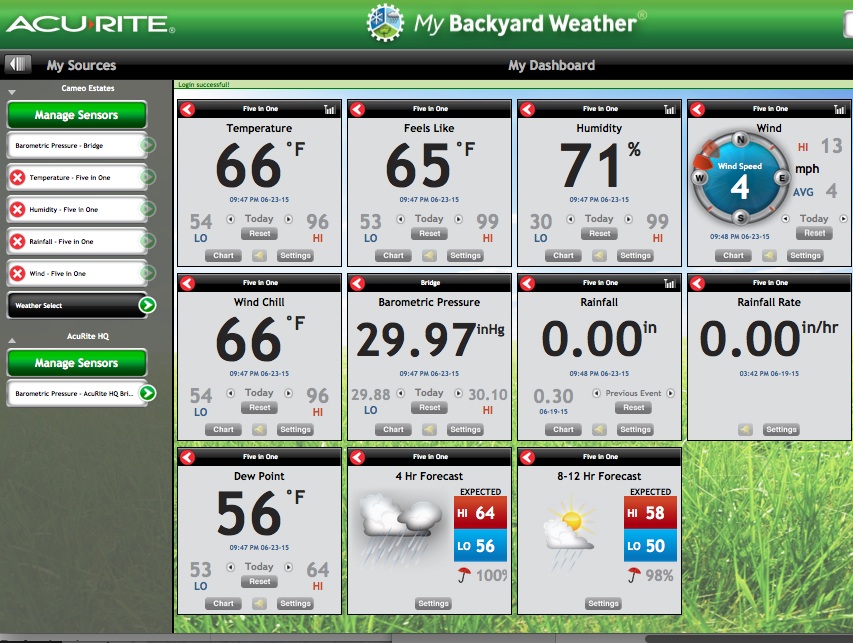Click the My Backyard Weather logo
Image resolution: width=853 pixels, height=643 pixels.
(507, 23)
